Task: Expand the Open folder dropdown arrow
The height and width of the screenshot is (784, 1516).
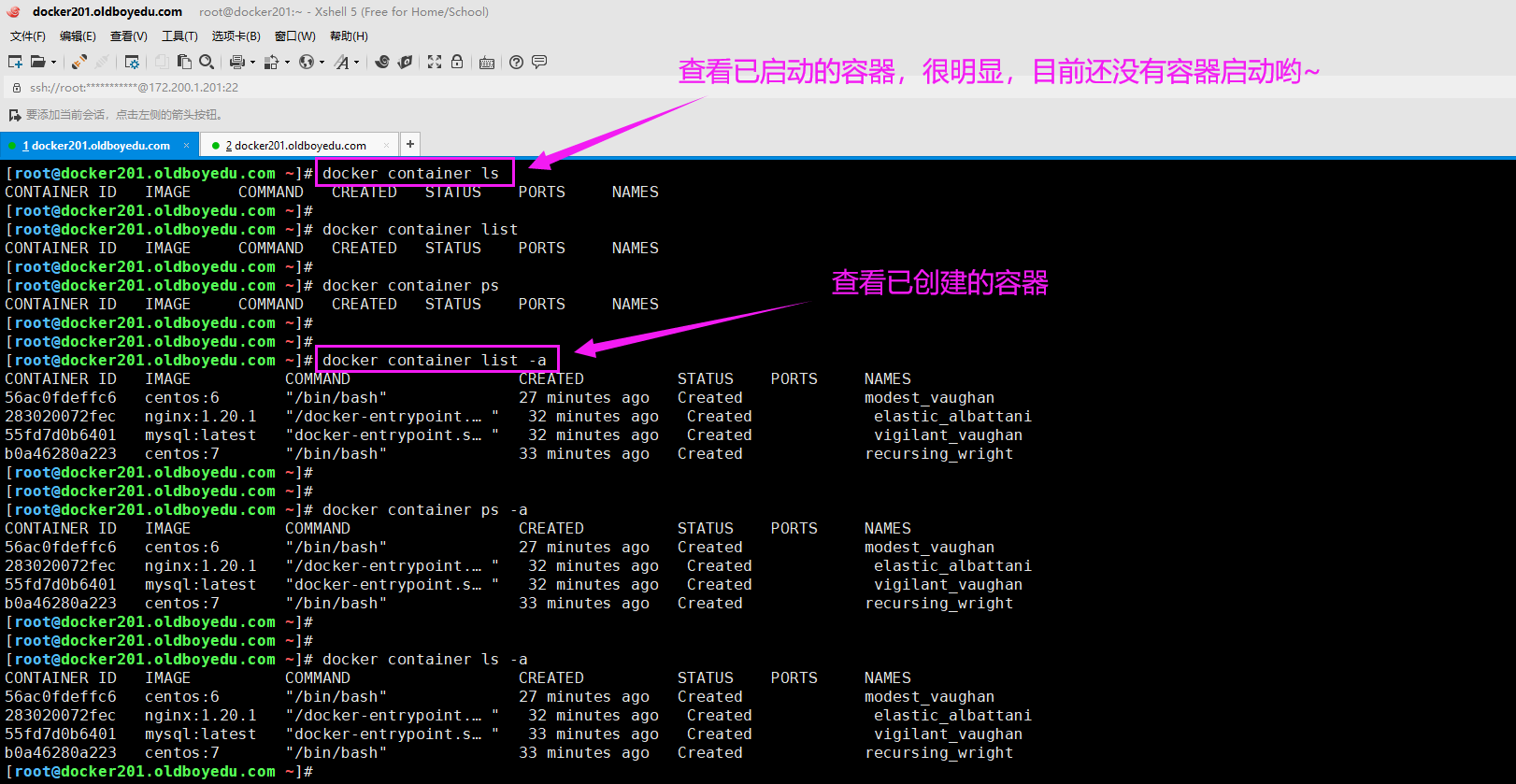Action: tap(53, 63)
